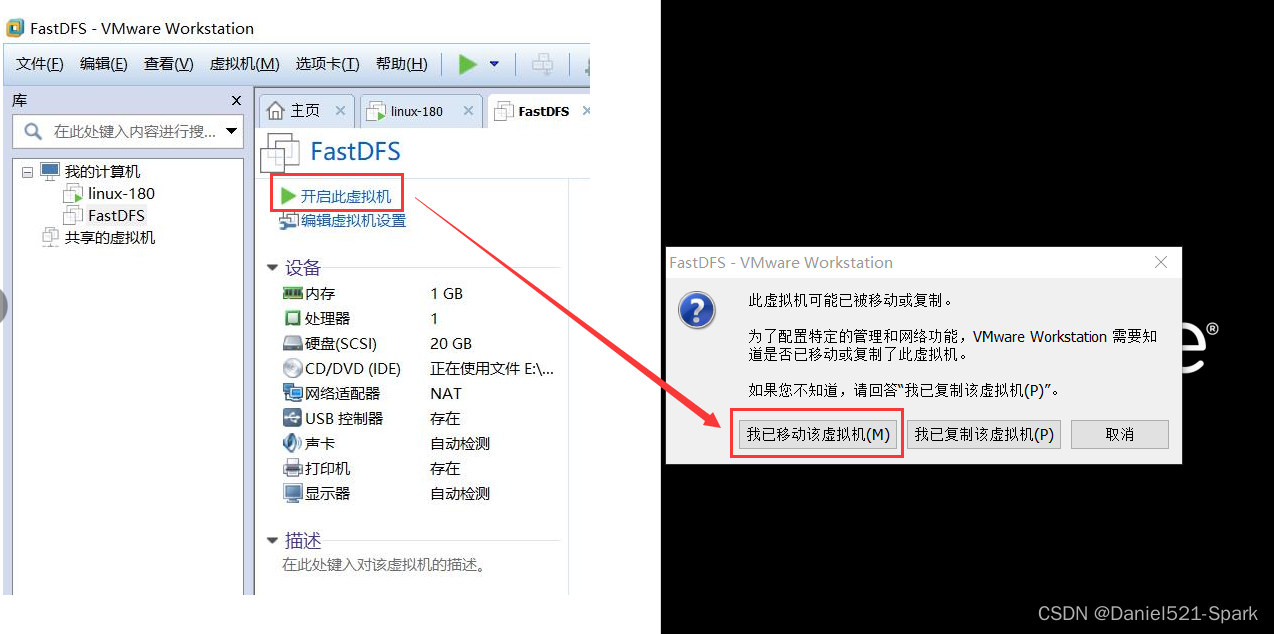Select the 网络适配器 device row label
Screen dimensions: 1274x634
click(x=343, y=394)
